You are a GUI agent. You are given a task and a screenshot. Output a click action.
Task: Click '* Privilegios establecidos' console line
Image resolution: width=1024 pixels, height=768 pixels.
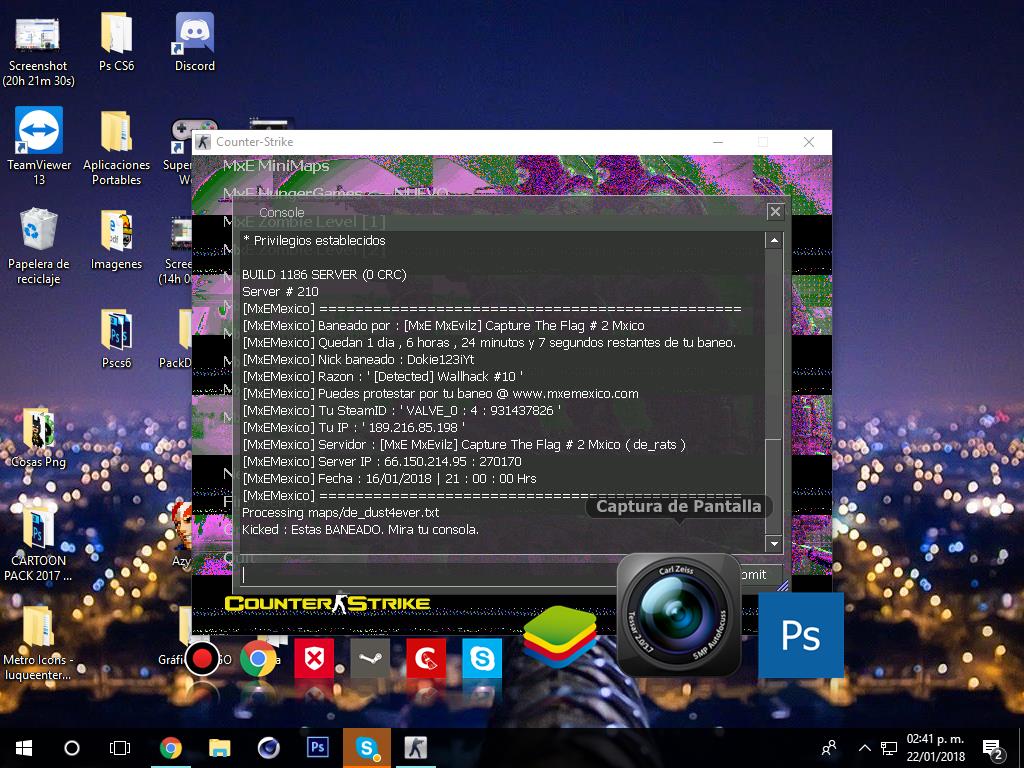313,240
